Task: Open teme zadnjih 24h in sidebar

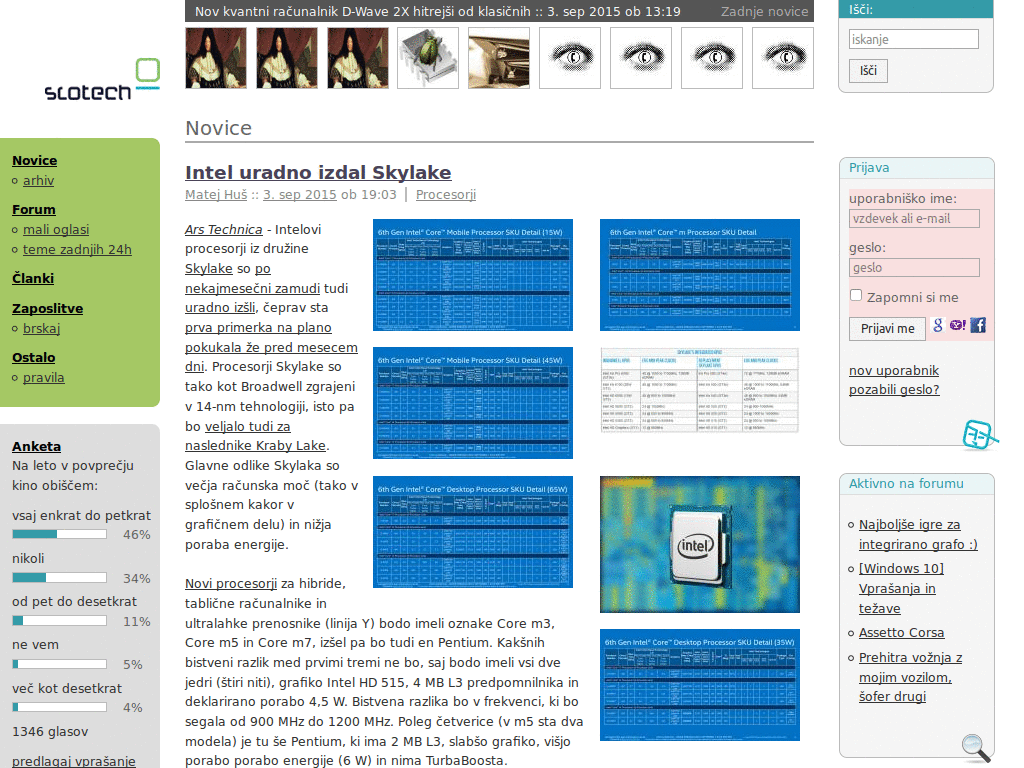Action: [x=77, y=250]
